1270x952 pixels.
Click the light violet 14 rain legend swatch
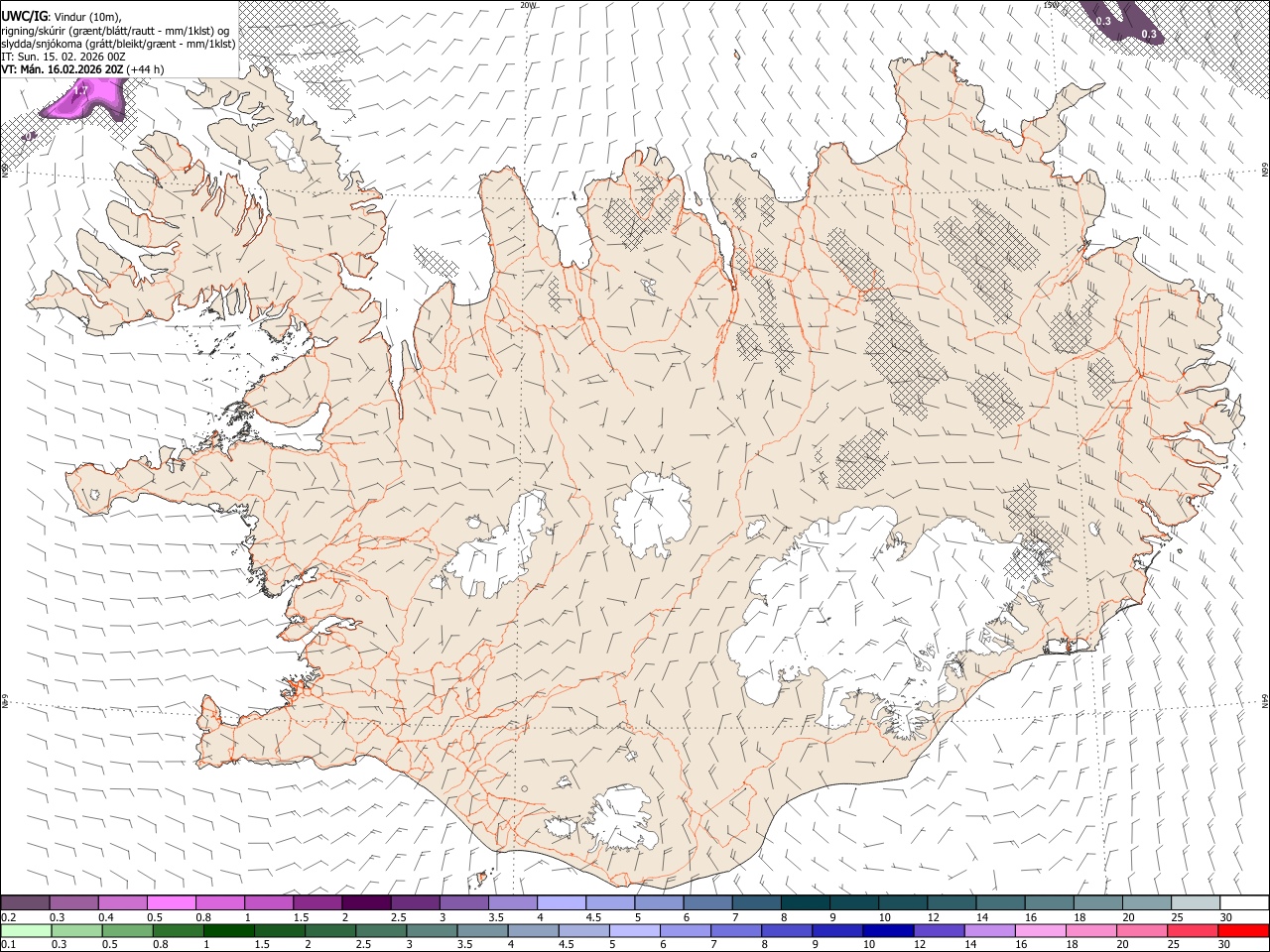989,930
